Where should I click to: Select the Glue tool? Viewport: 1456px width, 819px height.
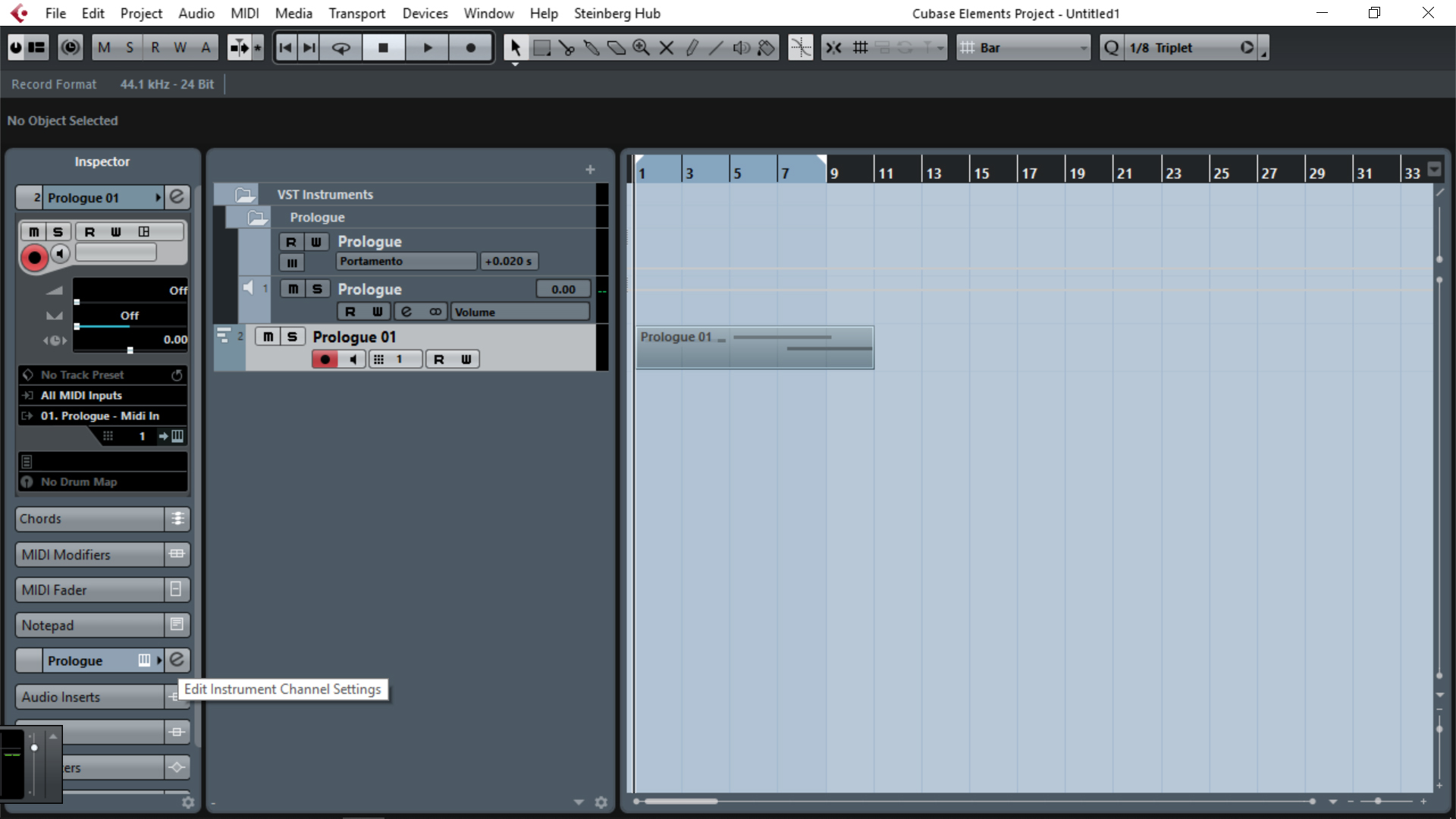[591, 48]
